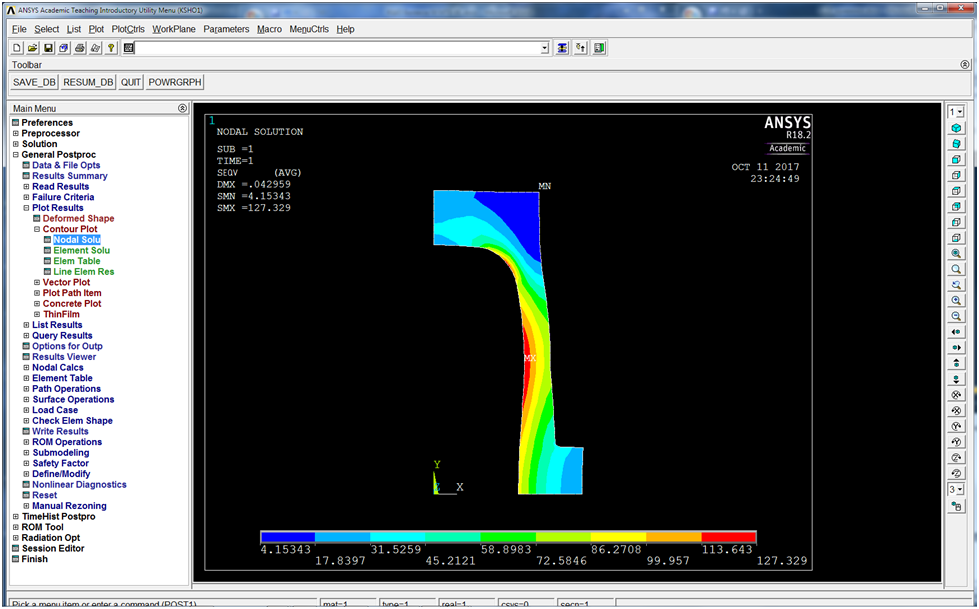Click the Print icon in top toolbar
Image resolution: width=979 pixels, height=609 pixels.
pos(79,48)
